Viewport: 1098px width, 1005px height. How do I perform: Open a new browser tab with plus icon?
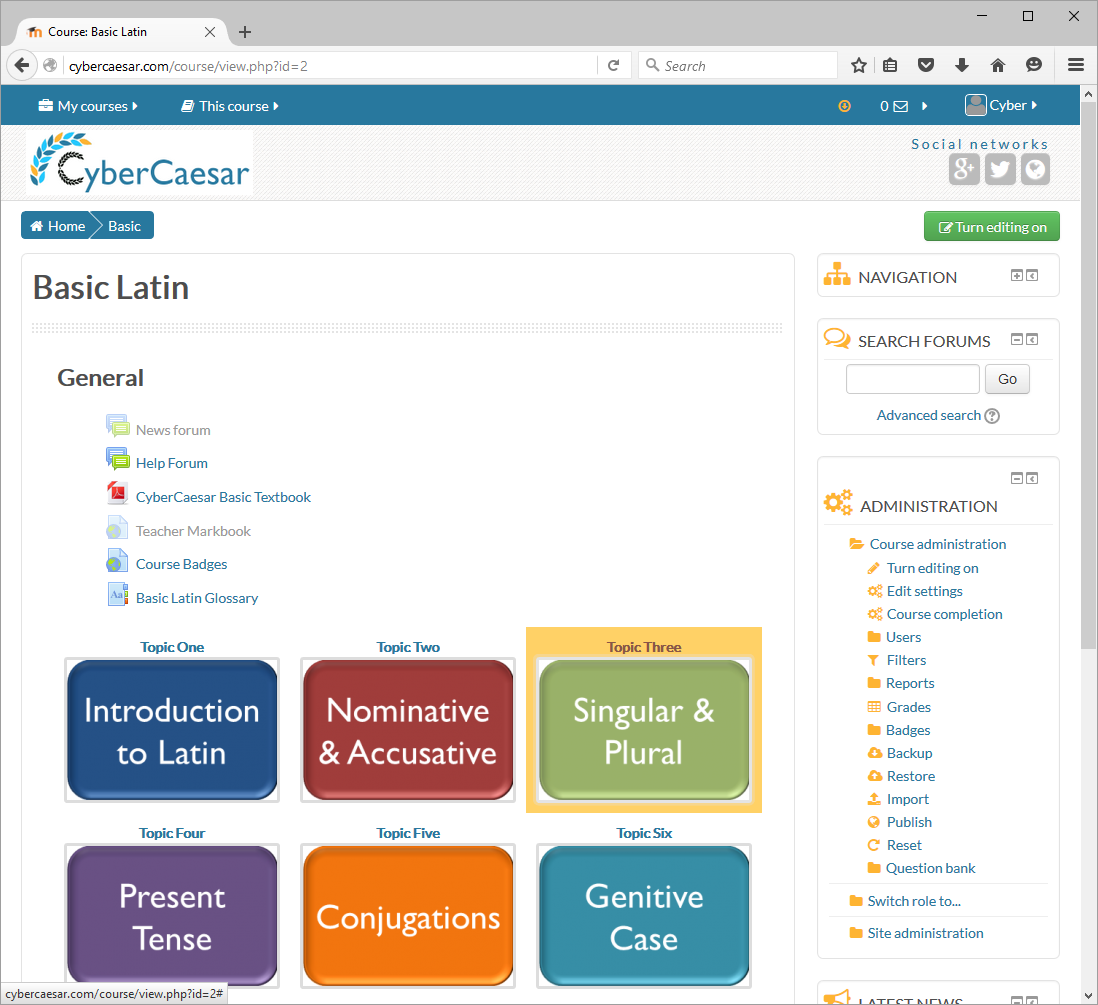(245, 32)
